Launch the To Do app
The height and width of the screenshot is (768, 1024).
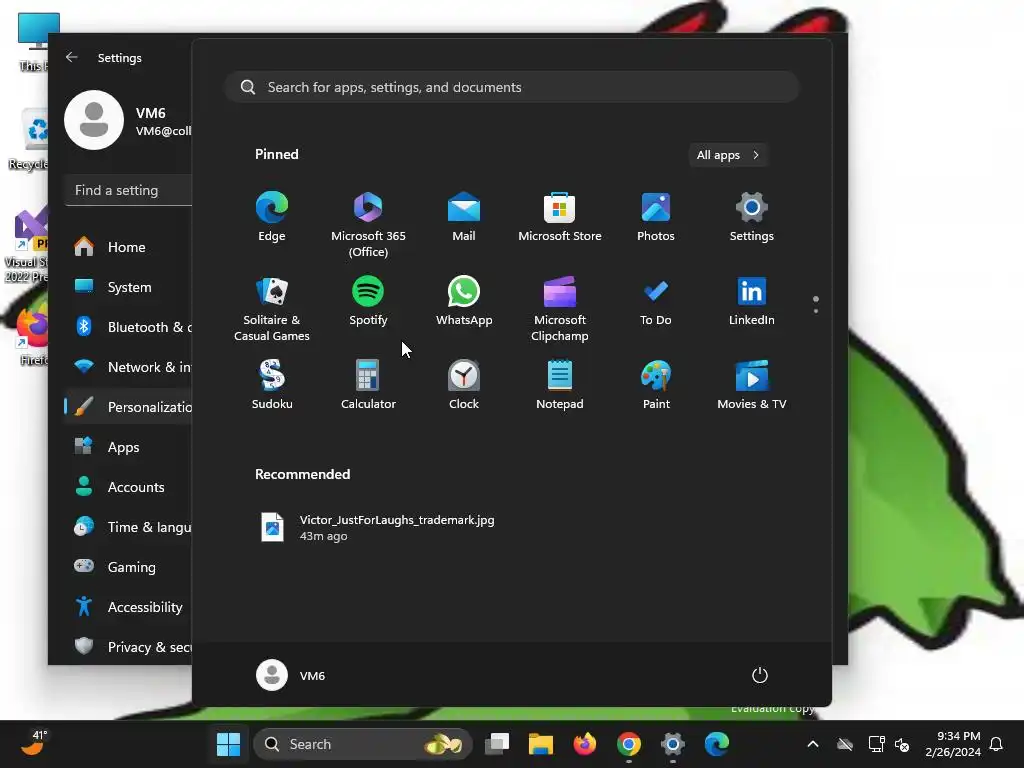[656, 301]
